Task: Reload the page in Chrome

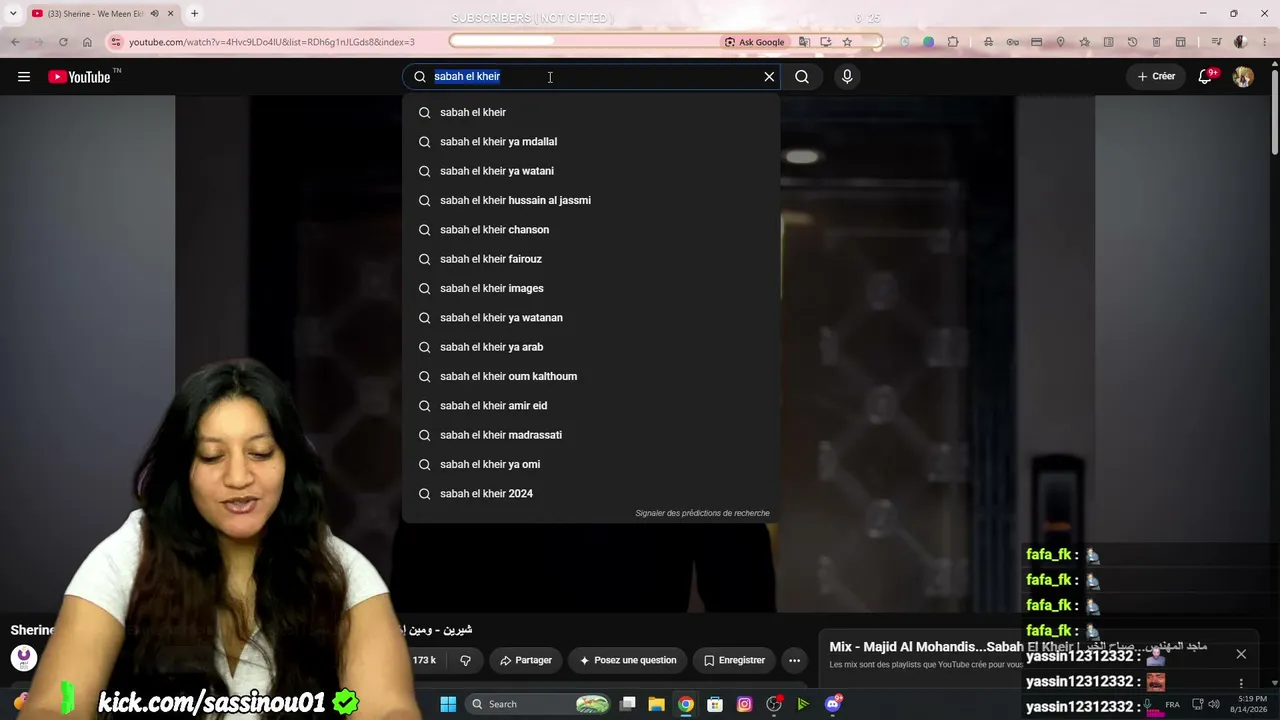Action: [x=63, y=42]
